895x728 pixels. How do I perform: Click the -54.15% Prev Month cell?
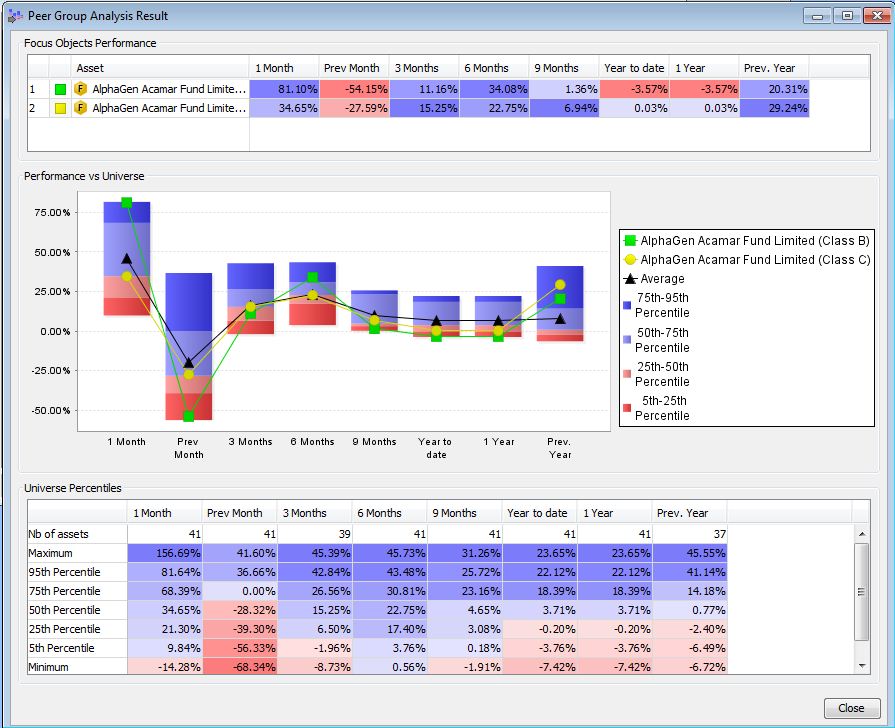(x=354, y=89)
